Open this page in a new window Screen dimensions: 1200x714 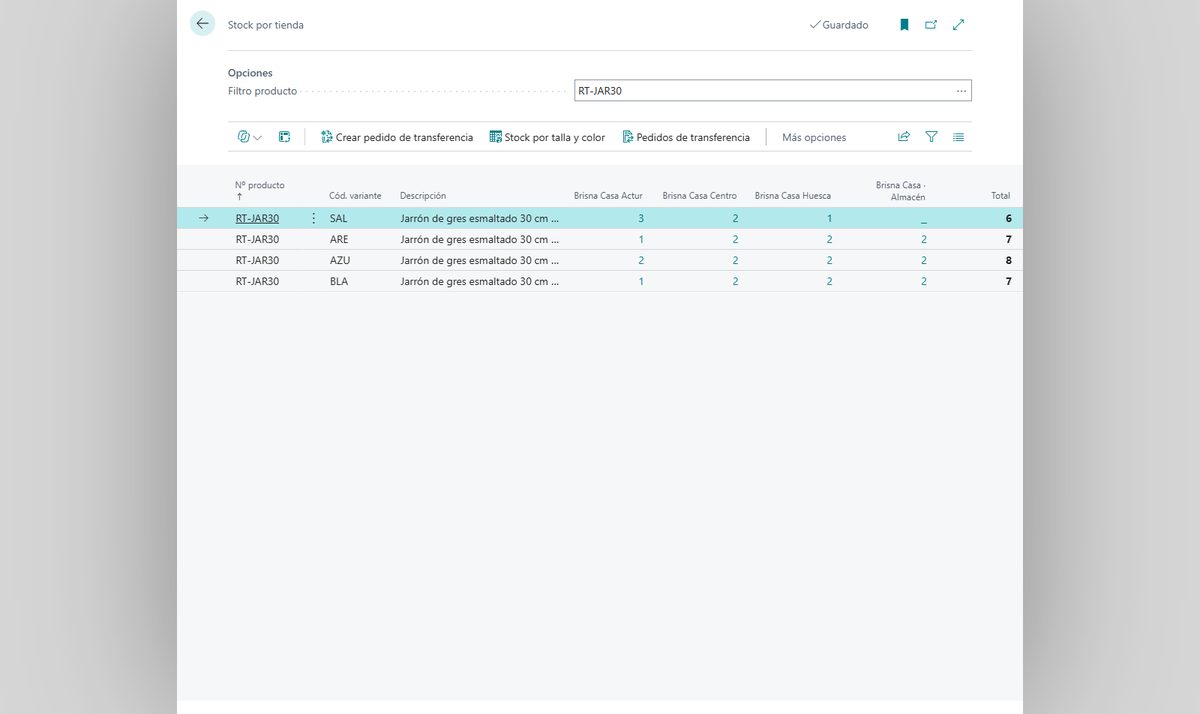pos(931,25)
